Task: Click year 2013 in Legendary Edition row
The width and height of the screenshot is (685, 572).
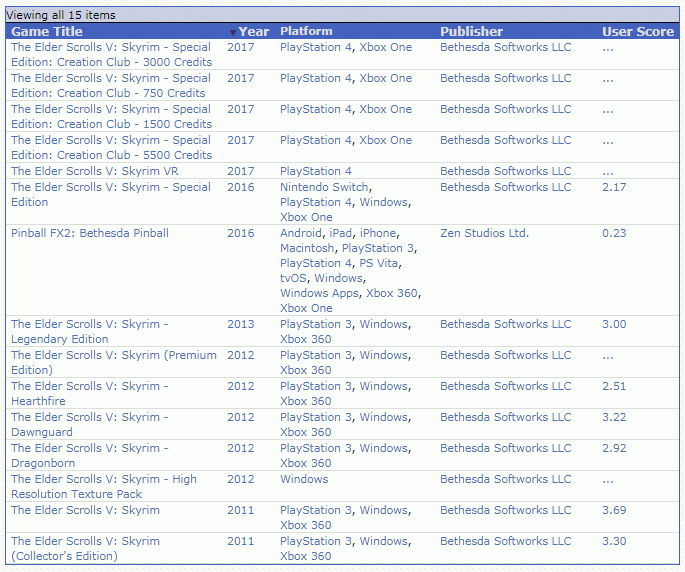Action: [x=241, y=324]
